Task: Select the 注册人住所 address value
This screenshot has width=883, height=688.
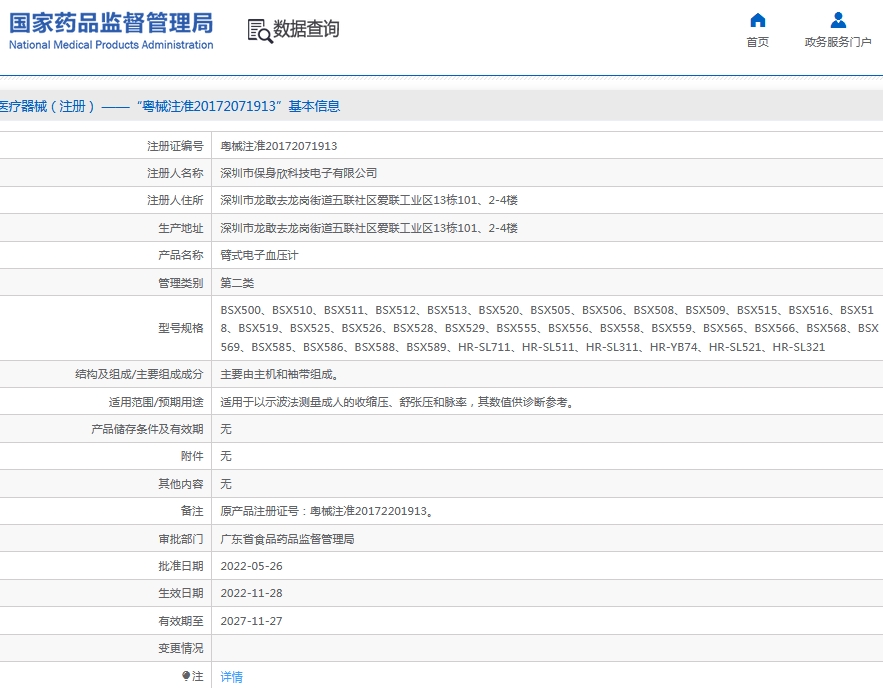Action: 369,200
